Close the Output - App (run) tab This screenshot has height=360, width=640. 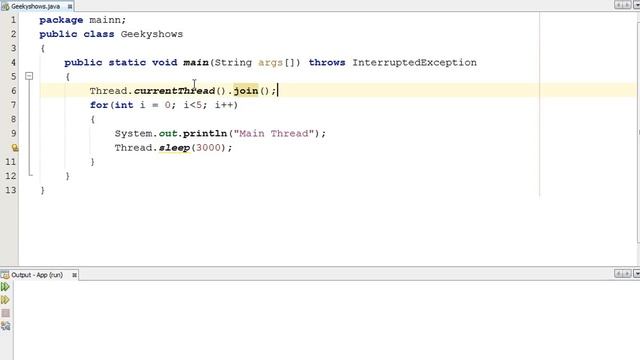[74, 275]
